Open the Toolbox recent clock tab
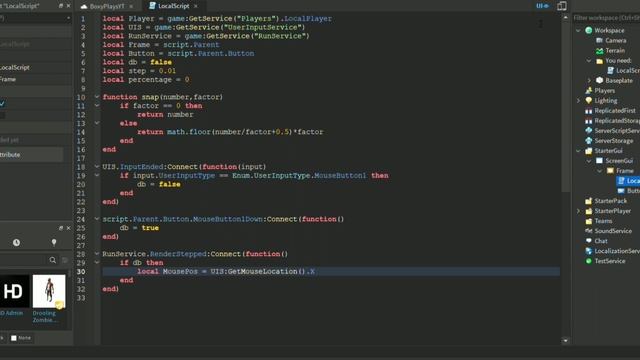The image size is (640, 360). click(16, 242)
